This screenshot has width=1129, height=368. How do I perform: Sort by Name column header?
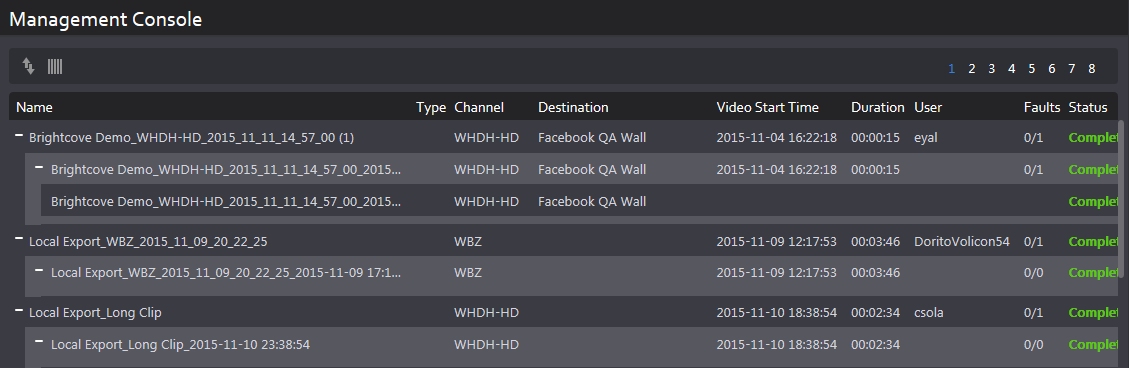click(35, 107)
